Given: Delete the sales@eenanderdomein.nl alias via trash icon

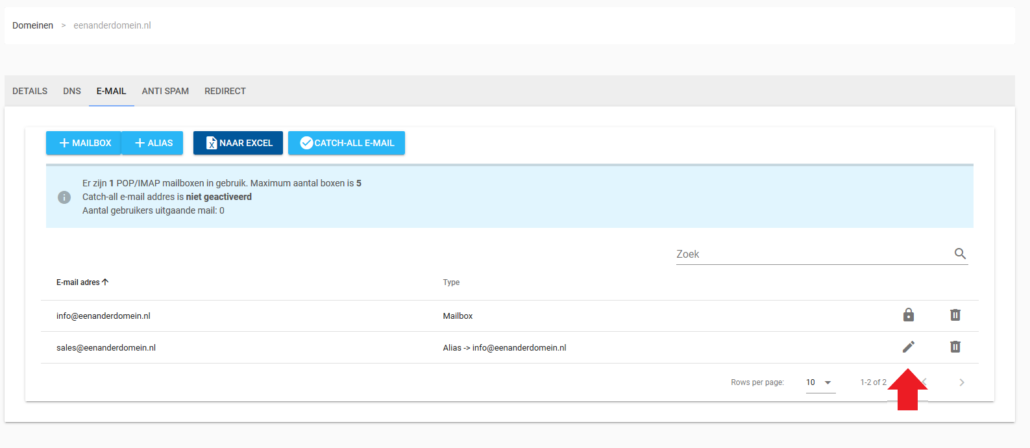Looking at the screenshot, I should 955,347.
